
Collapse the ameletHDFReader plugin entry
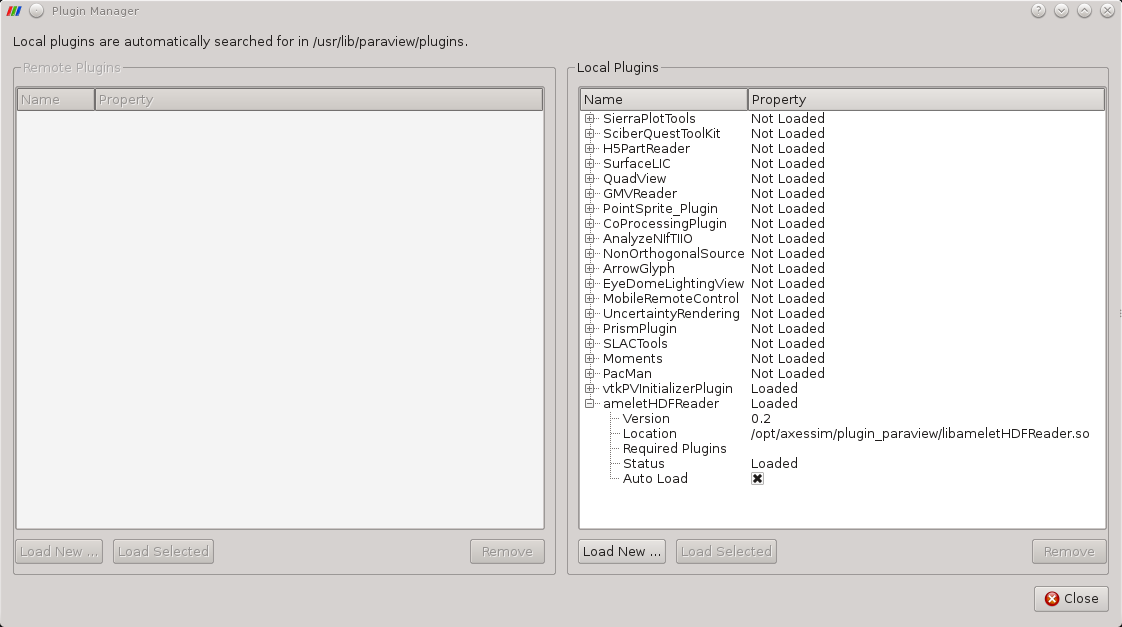[x=590, y=403]
